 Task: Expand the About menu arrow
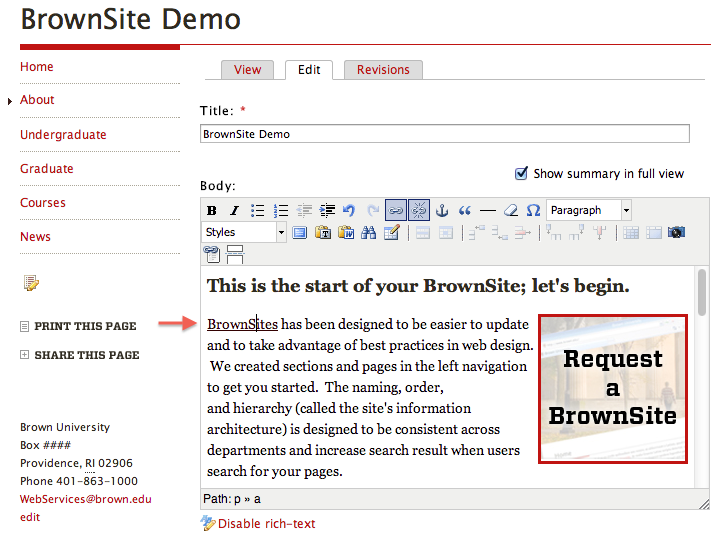[x=10, y=101]
